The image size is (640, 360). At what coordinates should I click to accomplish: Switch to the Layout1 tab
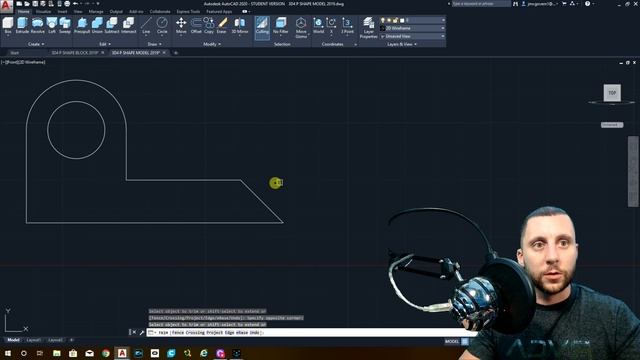33,340
